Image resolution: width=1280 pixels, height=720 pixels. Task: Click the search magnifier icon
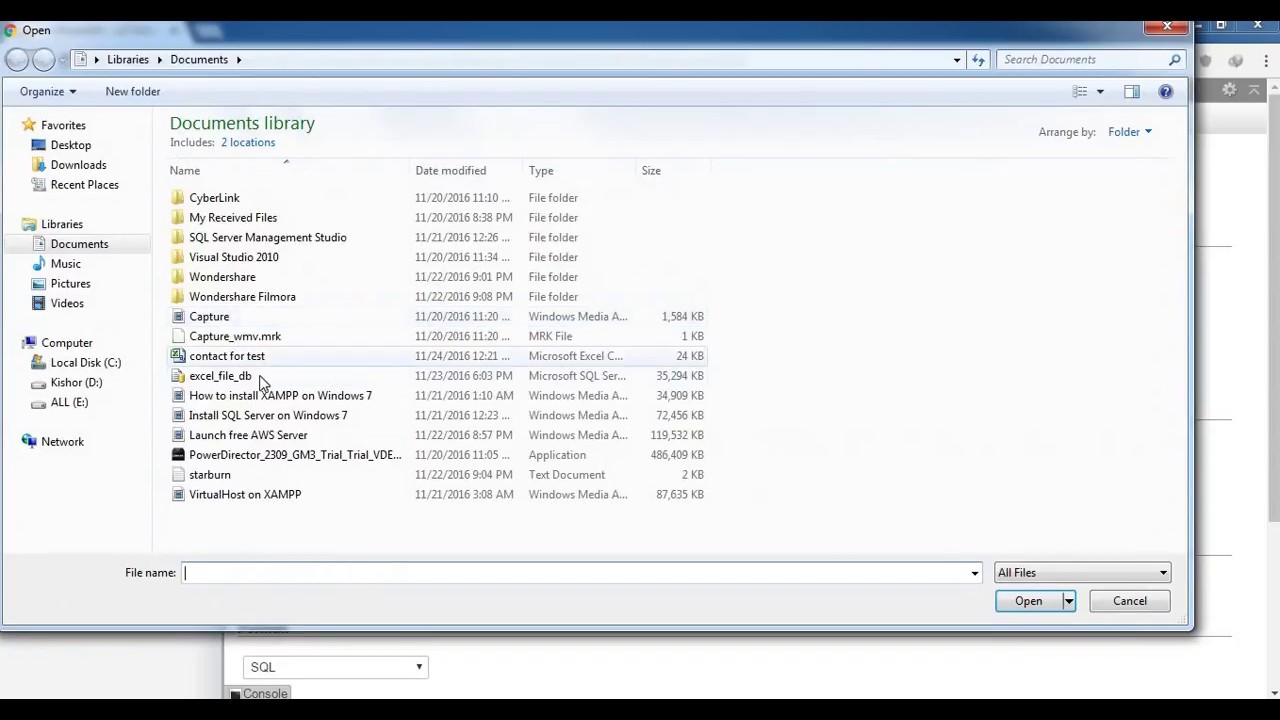click(1175, 59)
